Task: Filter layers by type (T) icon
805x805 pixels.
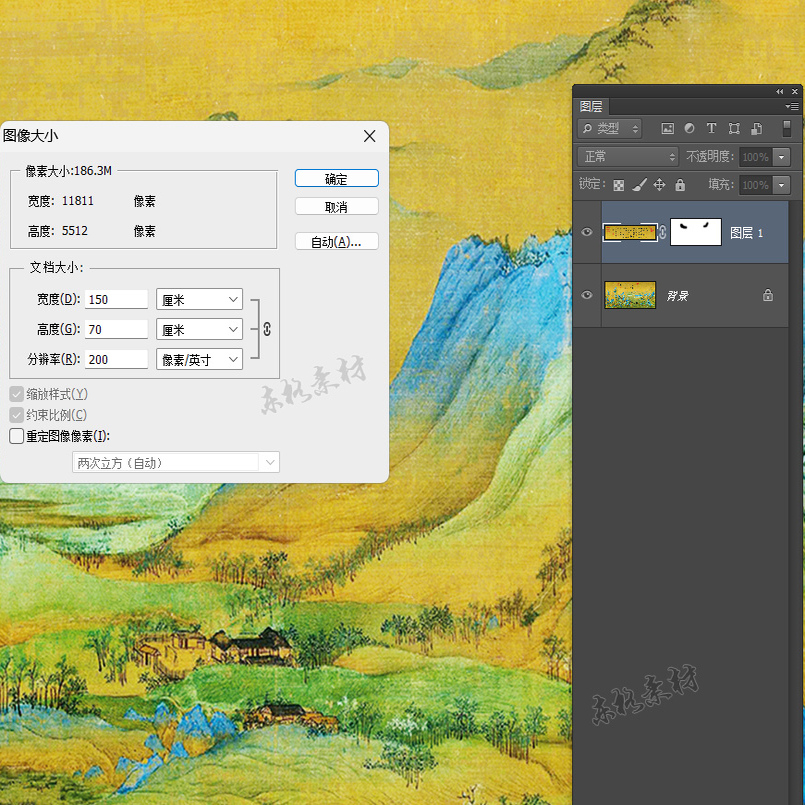Action: [711, 128]
